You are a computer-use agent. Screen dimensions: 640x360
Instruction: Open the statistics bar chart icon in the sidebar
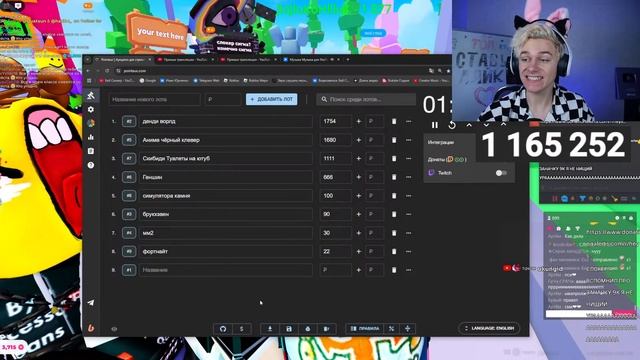[91, 137]
